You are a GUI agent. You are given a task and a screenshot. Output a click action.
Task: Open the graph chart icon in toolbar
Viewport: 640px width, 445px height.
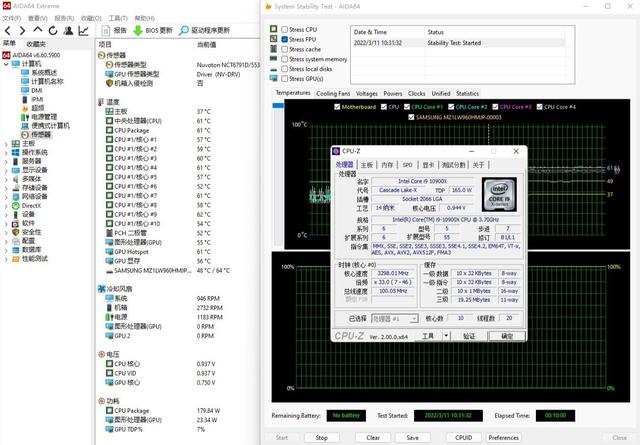[x=84, y=31]
